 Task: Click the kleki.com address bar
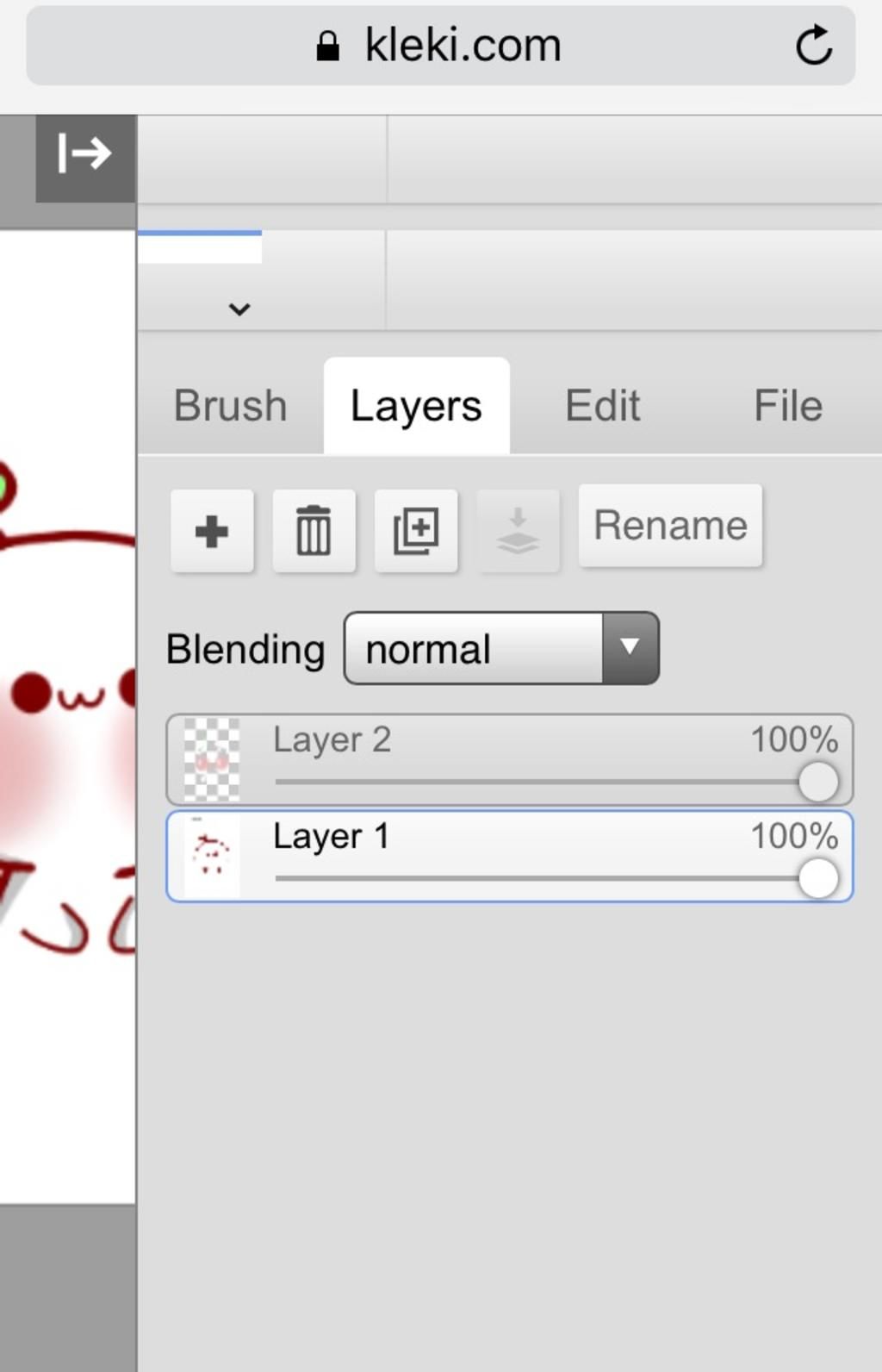(441, 46)
